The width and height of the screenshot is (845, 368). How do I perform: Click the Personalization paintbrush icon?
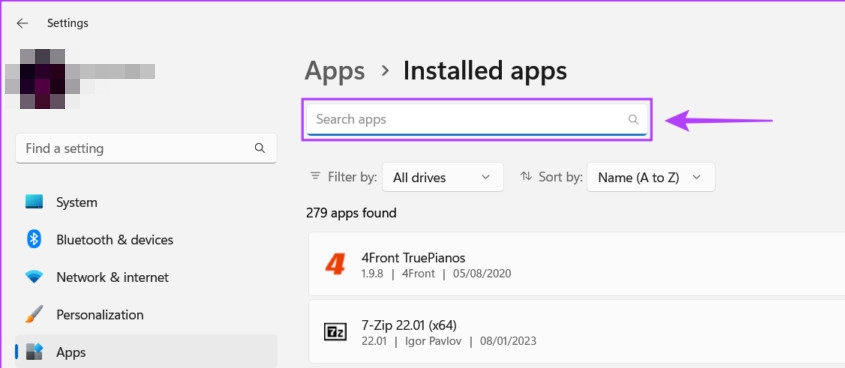pyautogui.click(x=34, y=314)
